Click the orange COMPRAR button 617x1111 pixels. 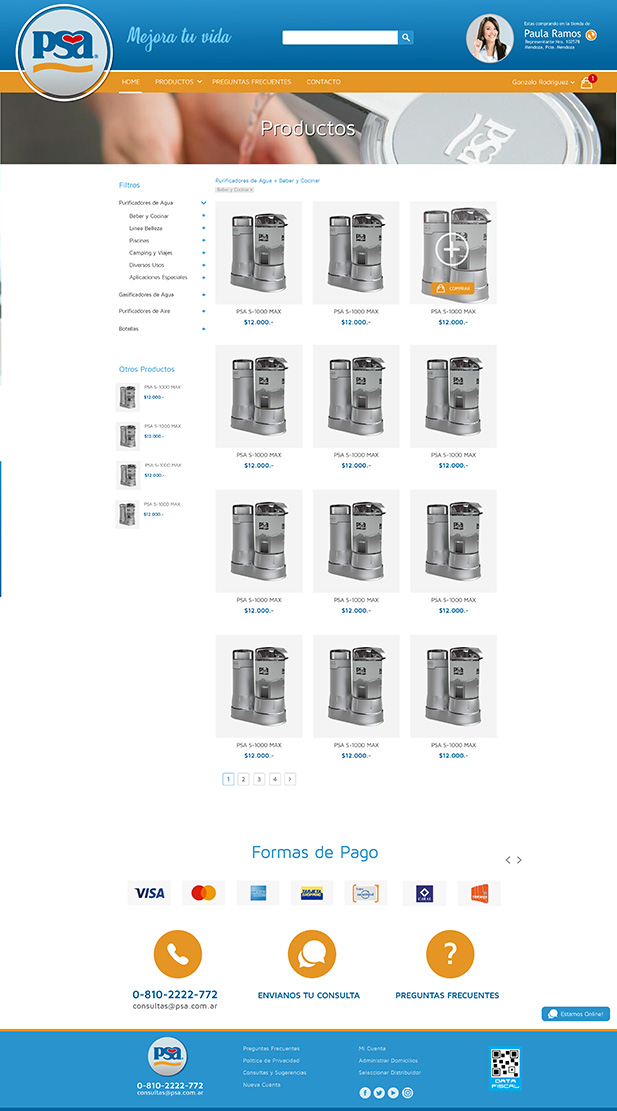453,288
